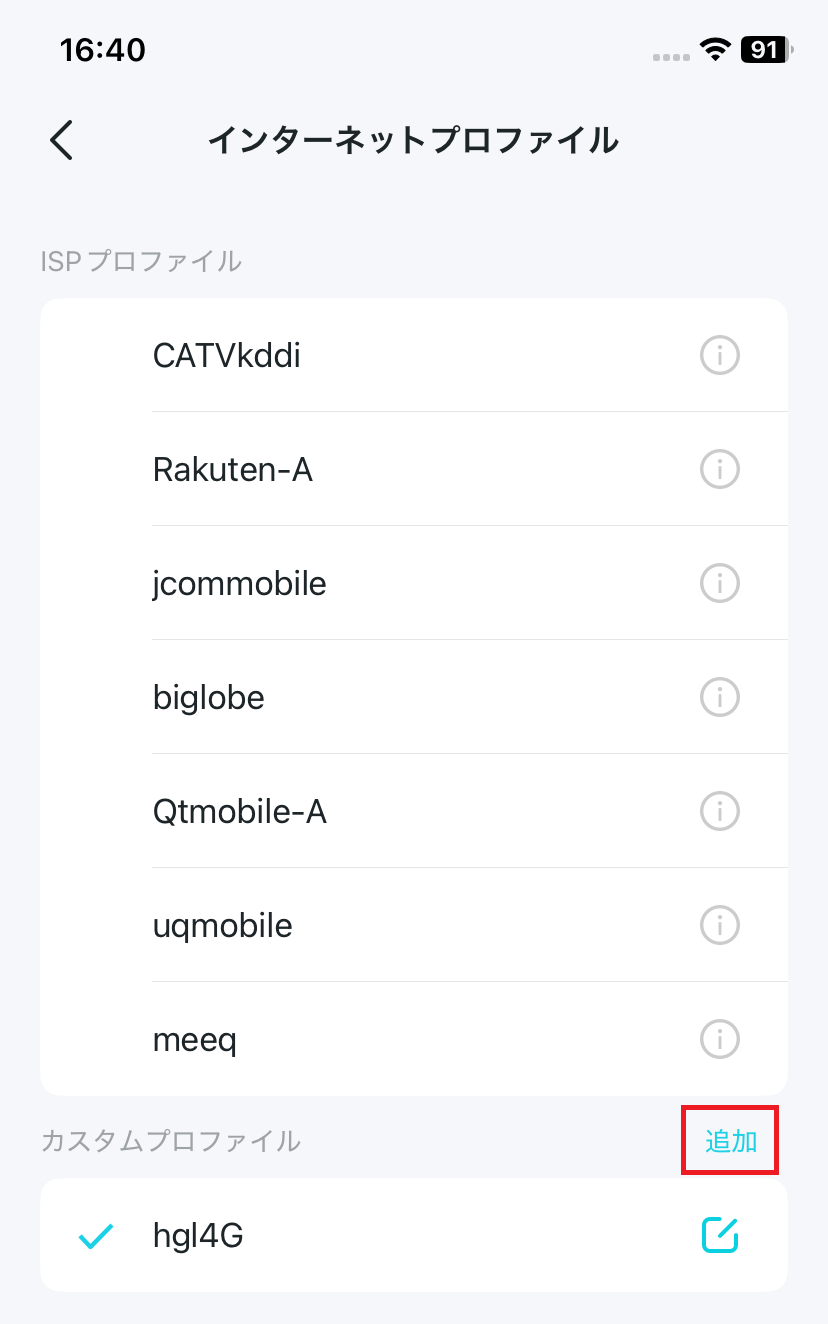
Task: Tap the back arrow icon
Action: point(62,140)
